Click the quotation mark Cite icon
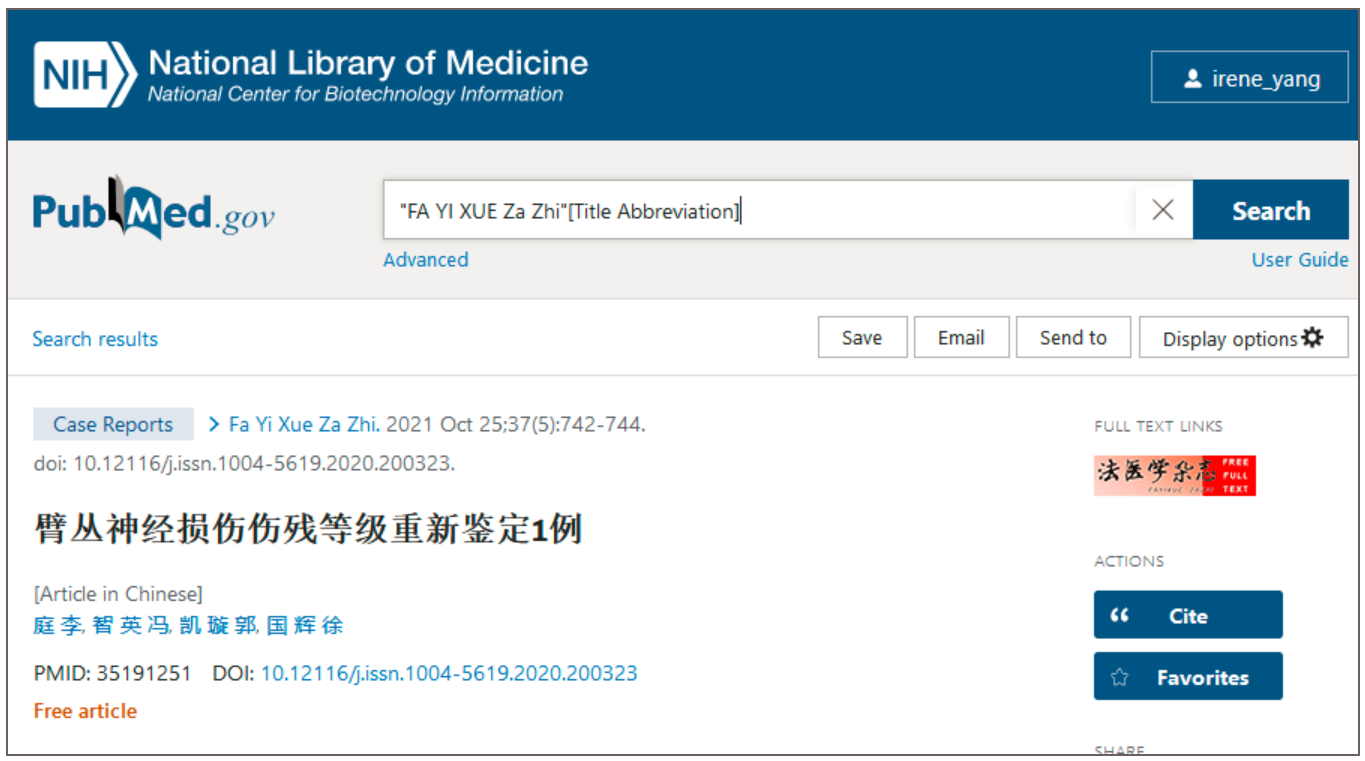Screen dimensions: 1365x761 click(1120, 616)
